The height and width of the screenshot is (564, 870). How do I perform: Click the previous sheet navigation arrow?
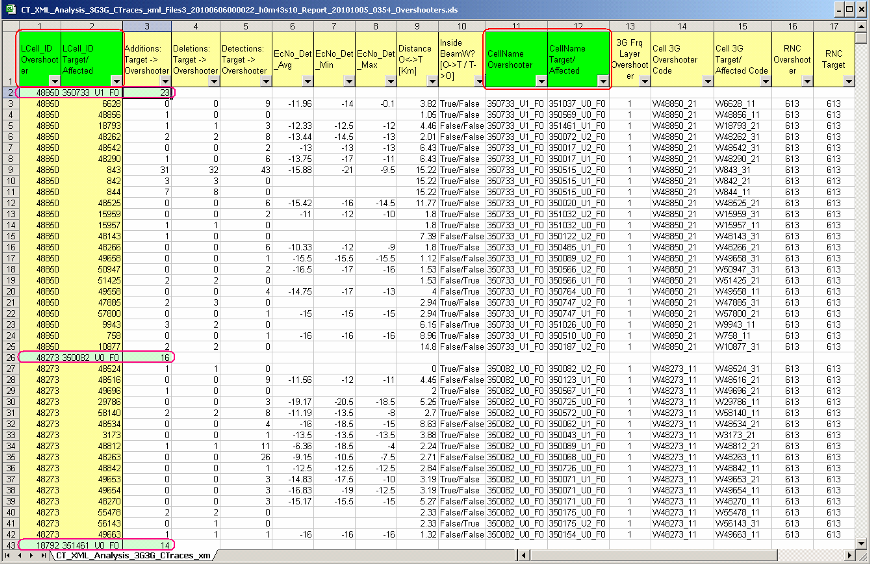pos(18,555)
